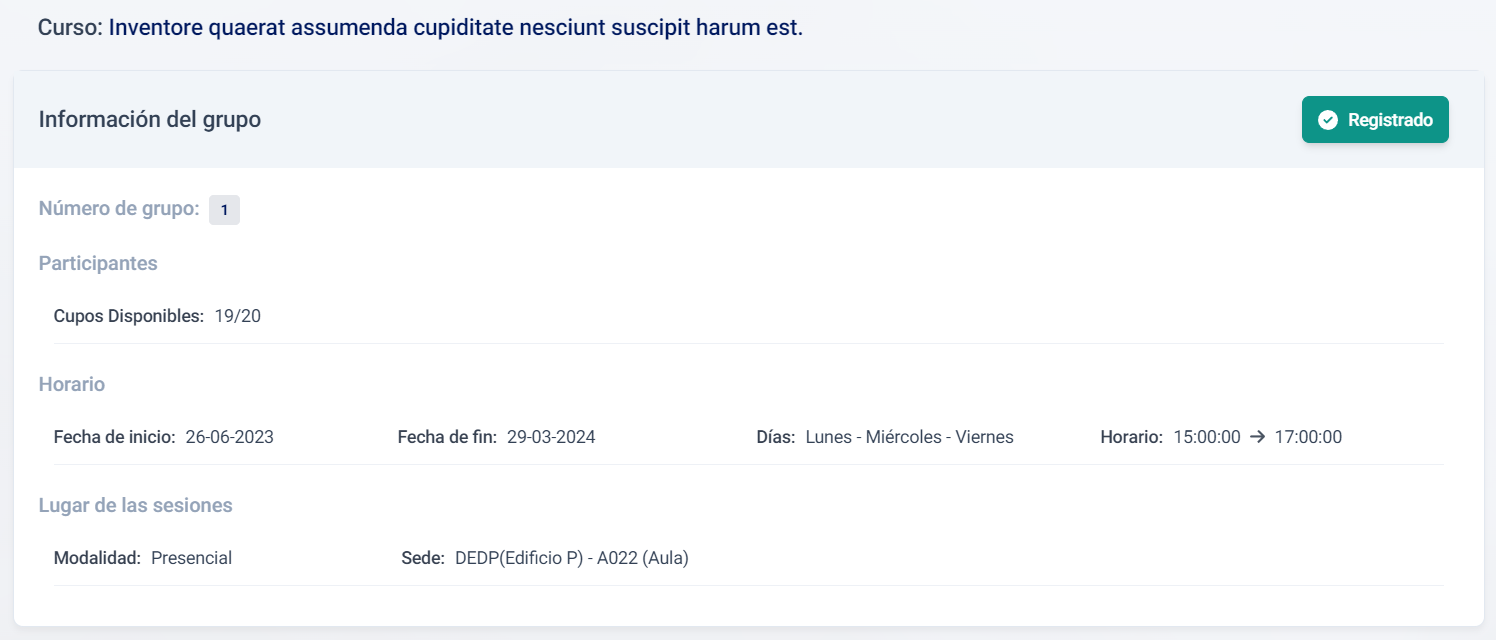The height and width of the screenshot is (640, 1496).
Task: Select the "Presencial" modality value
Action: [x=192, y=558]
